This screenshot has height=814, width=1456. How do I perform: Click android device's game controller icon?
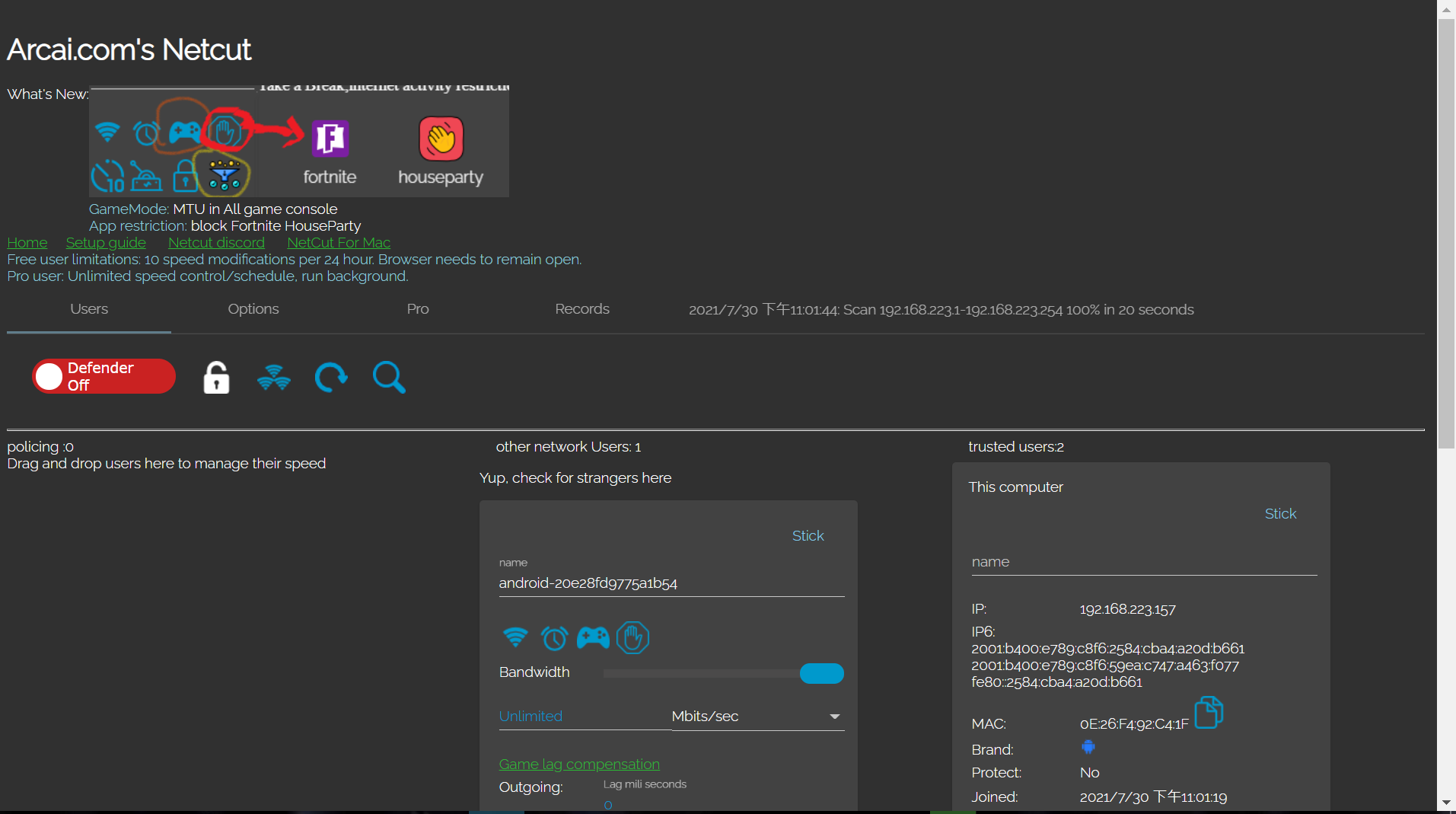click(x=593, y=637)
